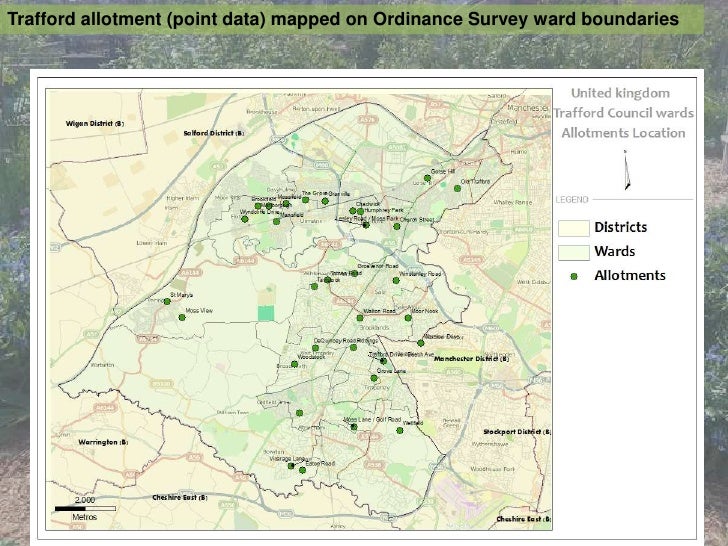Click the north arrow symbol
Image resolution: width=728 pixels, height=546 pixels.
click(x=627, y=170)
